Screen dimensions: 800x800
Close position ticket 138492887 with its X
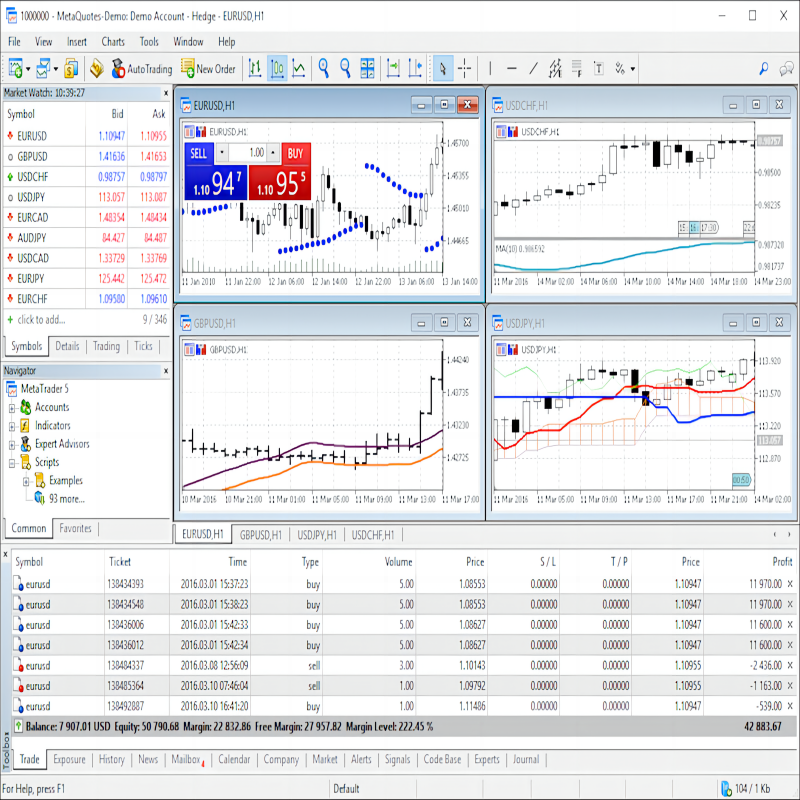pos(790,706)
